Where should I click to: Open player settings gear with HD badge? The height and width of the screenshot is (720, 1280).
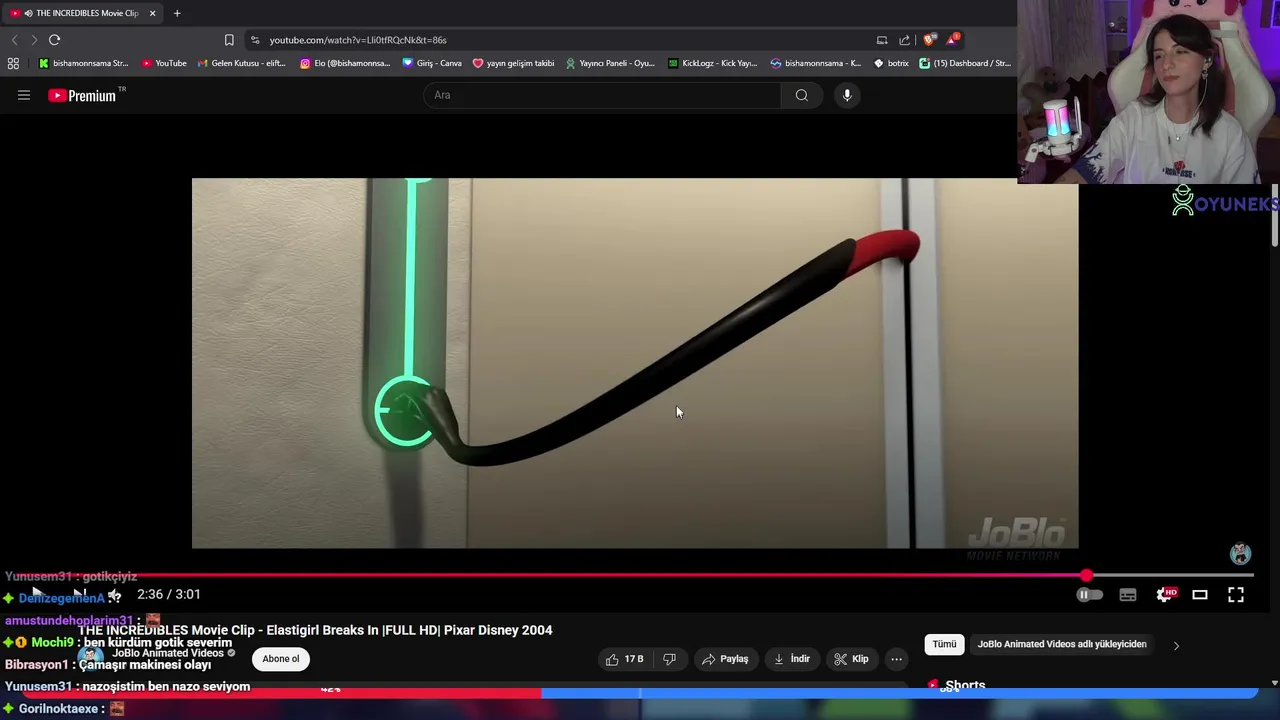[x=1165, y=595]
